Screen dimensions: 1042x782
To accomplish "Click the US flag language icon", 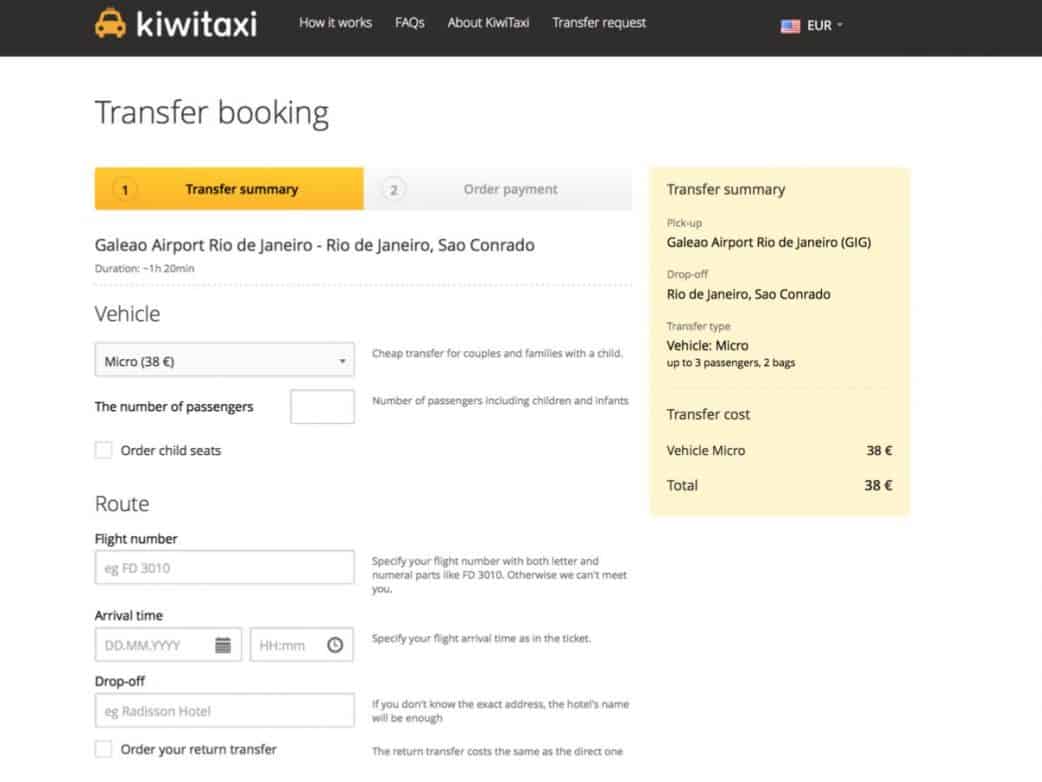I will coord(790,26).
